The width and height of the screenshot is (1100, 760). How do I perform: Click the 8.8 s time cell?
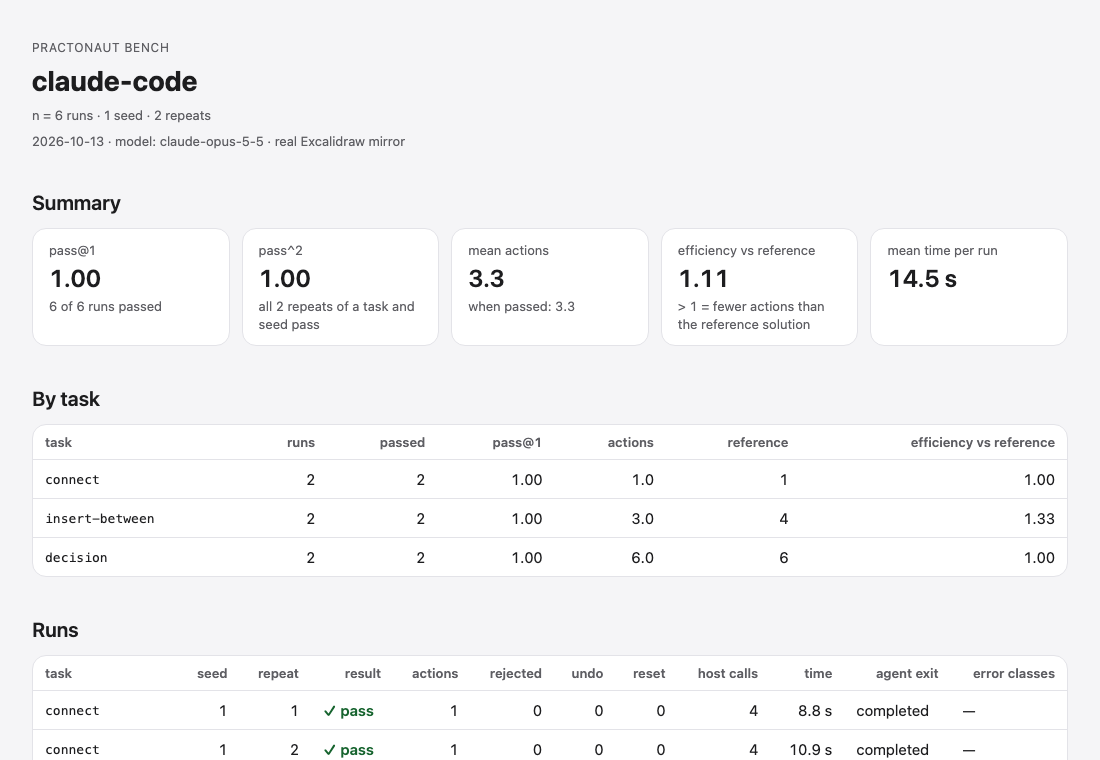point(814,711)
